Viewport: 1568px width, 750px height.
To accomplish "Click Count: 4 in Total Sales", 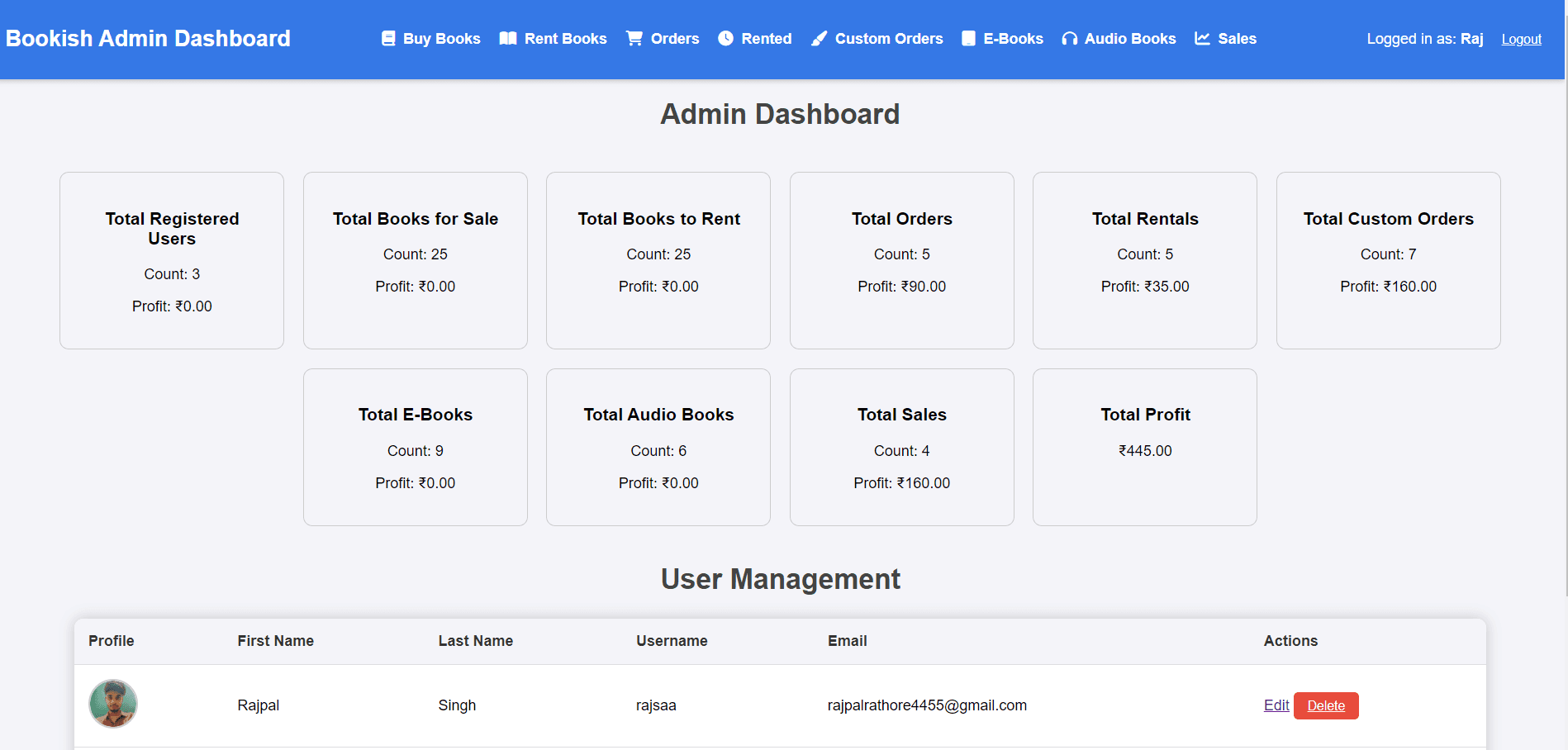I will 902,451.
